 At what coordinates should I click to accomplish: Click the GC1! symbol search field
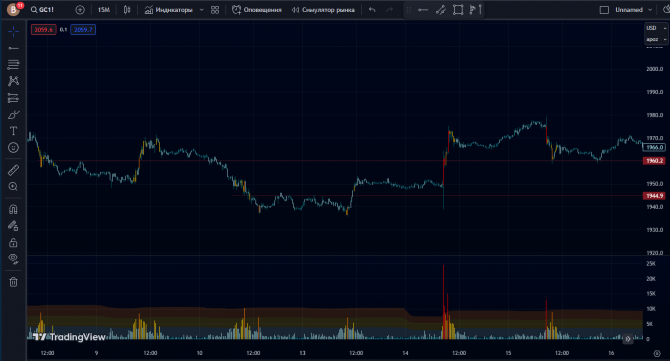coord(42,10)
